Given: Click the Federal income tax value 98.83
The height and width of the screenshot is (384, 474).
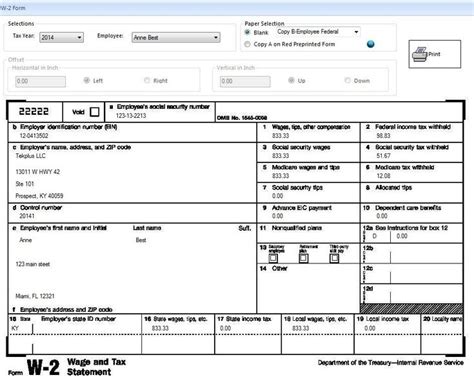Looking at the screenshot, I should (383, 136).
